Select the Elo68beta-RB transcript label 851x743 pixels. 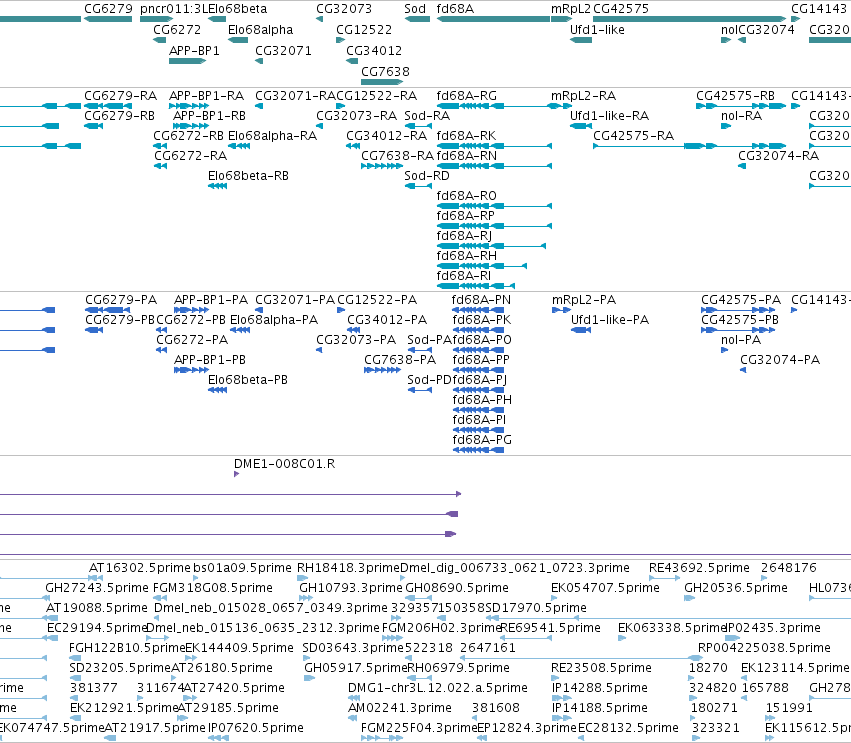(248, 176)
